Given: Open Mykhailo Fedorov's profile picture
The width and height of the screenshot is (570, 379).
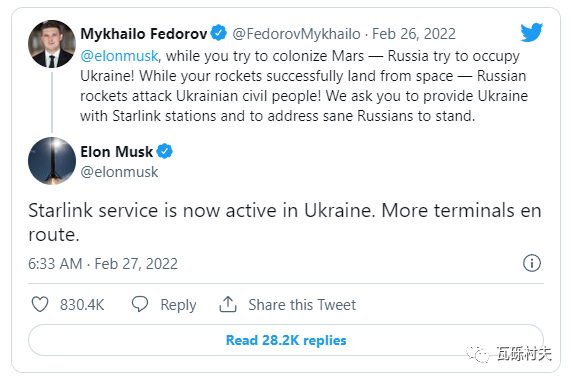Looking at the screenshot, I should pos(52,44).
